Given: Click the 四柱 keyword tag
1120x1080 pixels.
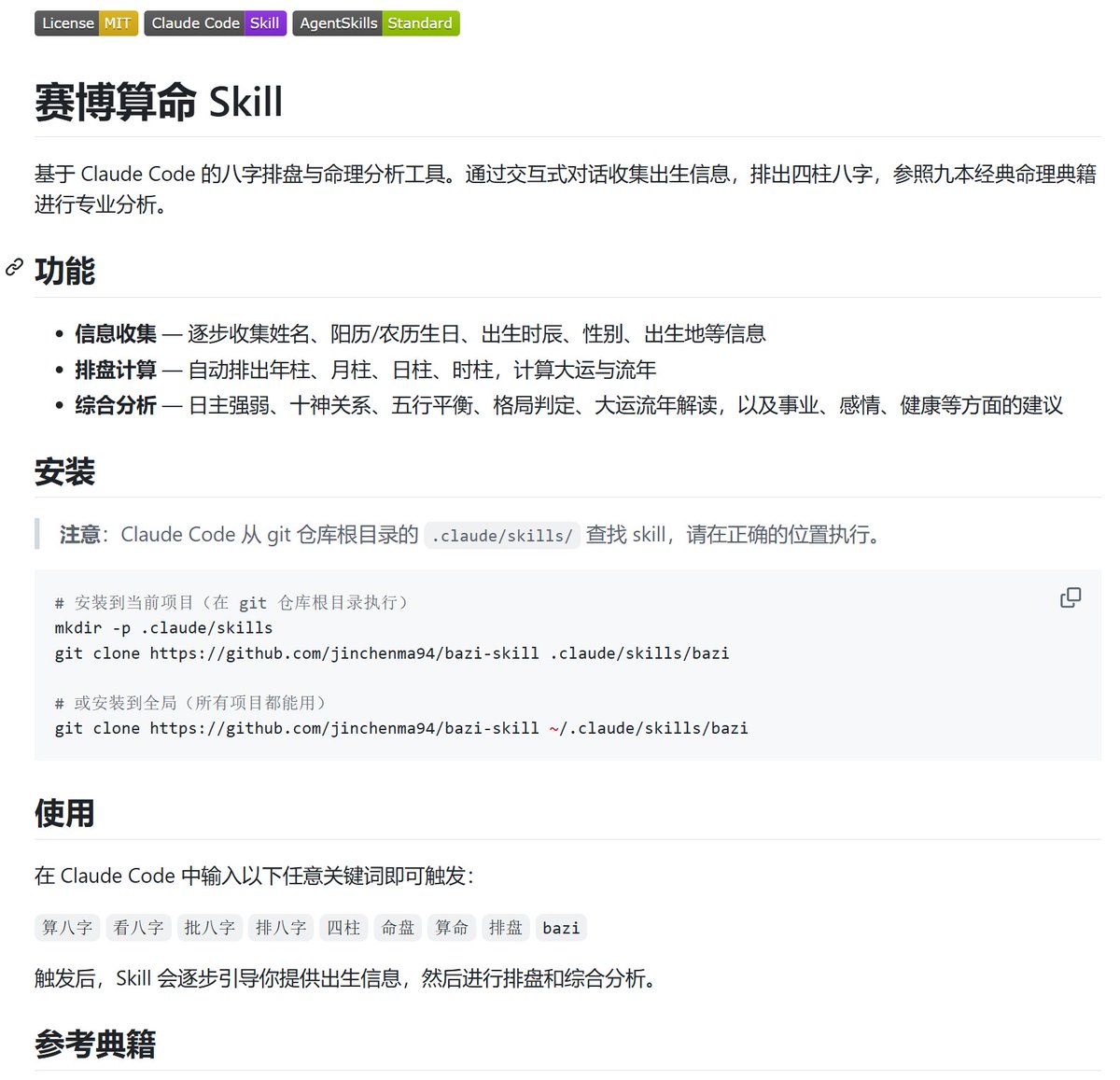Looking at the screenshot, I should 343,928.
